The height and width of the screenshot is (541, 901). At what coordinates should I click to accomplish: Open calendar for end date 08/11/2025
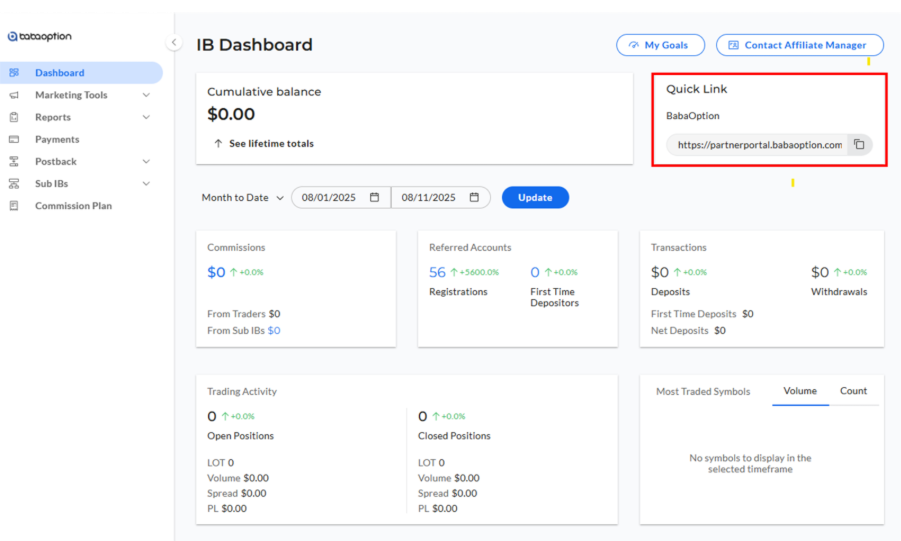474,198
